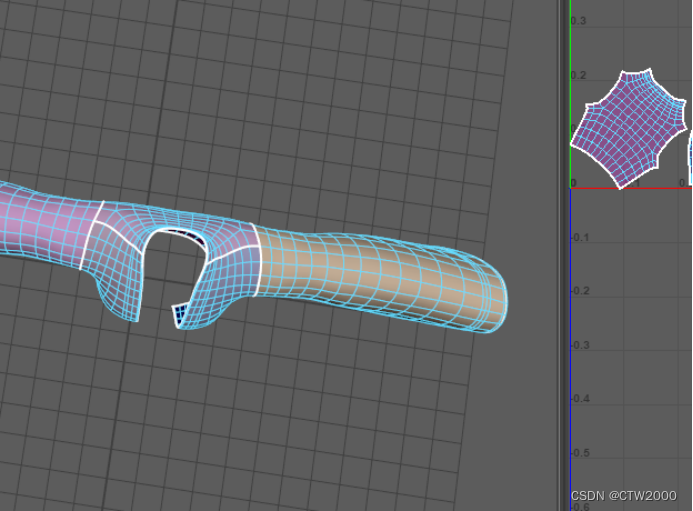
Task: Select the purple upper arm mesh section
Action: [46, 225]
